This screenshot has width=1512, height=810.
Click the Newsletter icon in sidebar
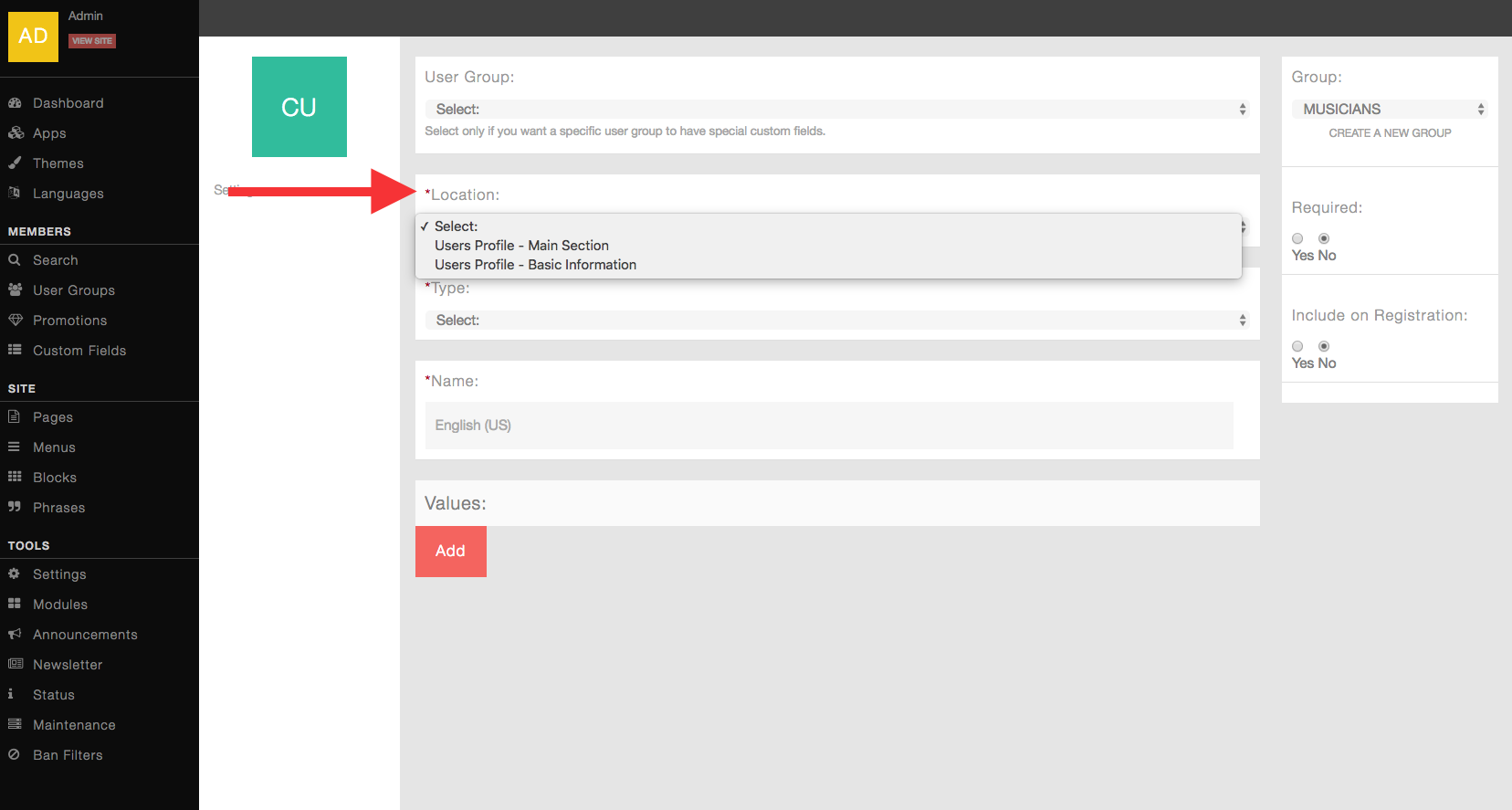[x=15, y=664]
